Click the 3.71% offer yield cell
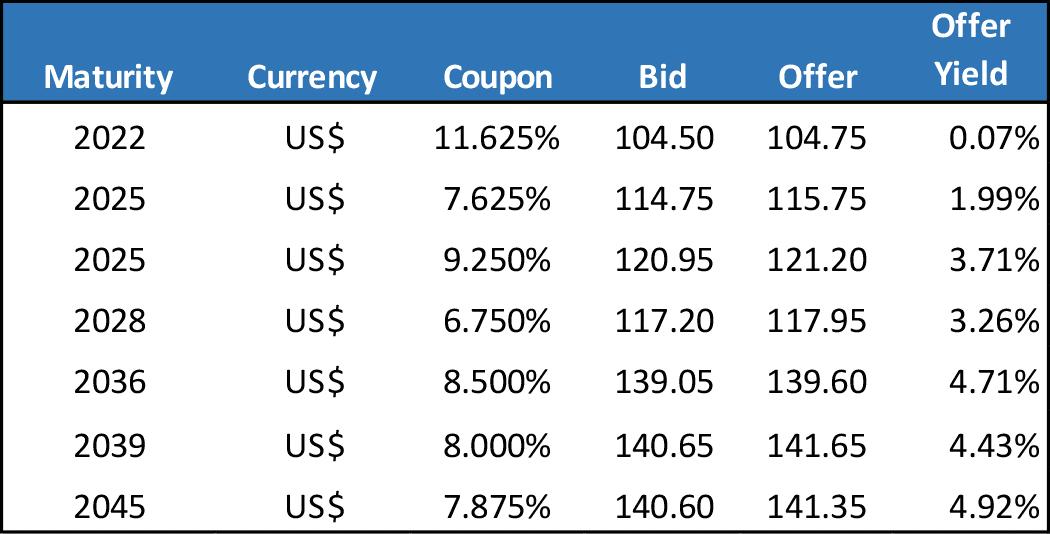 (994, 260)
